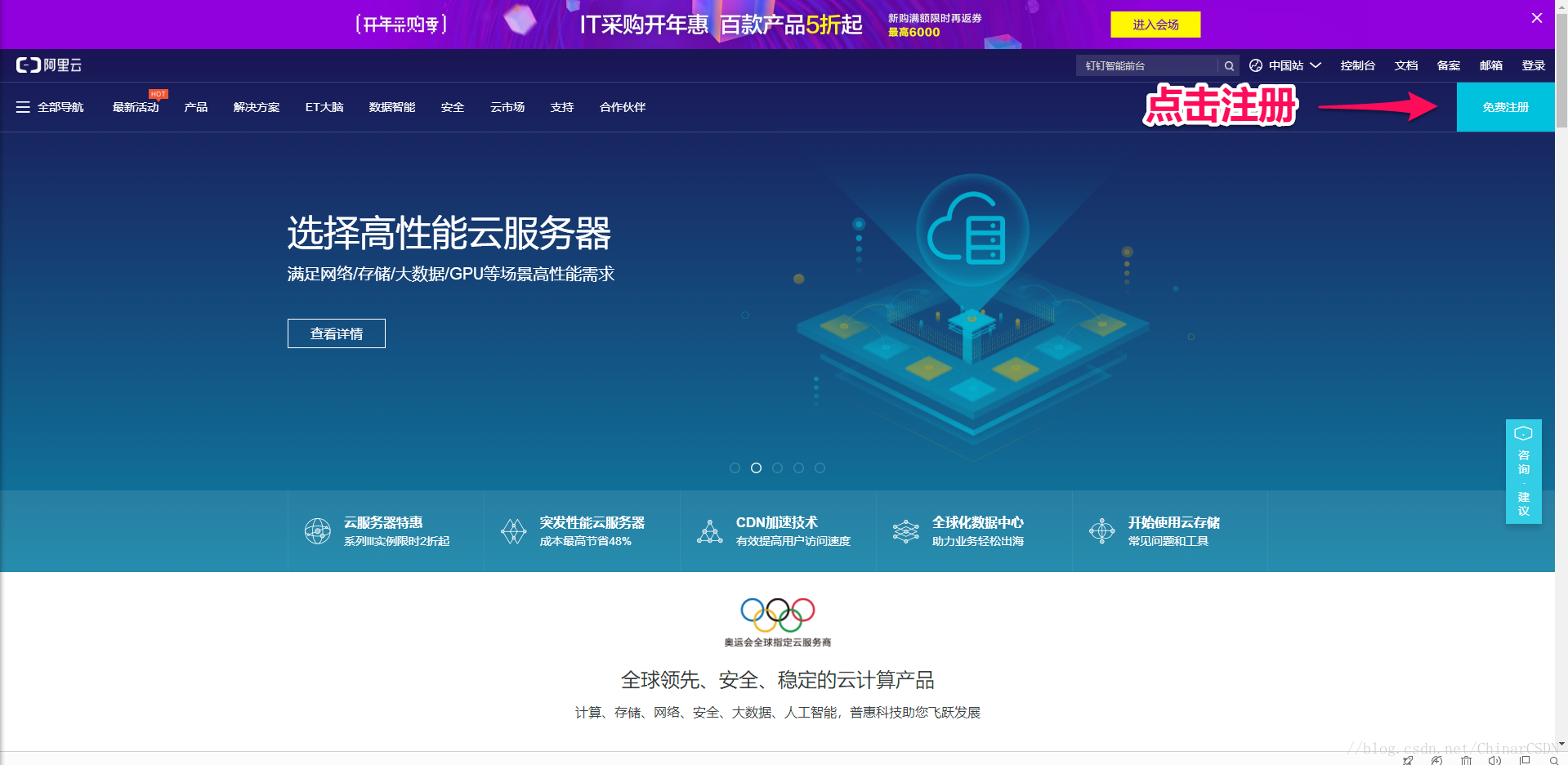Click 有效提高用户访问速度 subtitle
1568x765 pixels.
(793, 541)
